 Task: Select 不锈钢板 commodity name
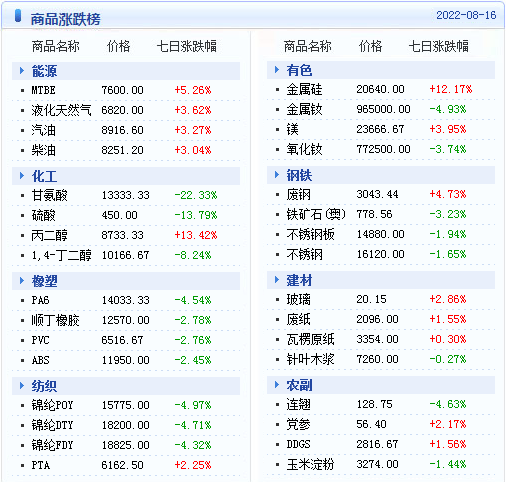[310, 234]
